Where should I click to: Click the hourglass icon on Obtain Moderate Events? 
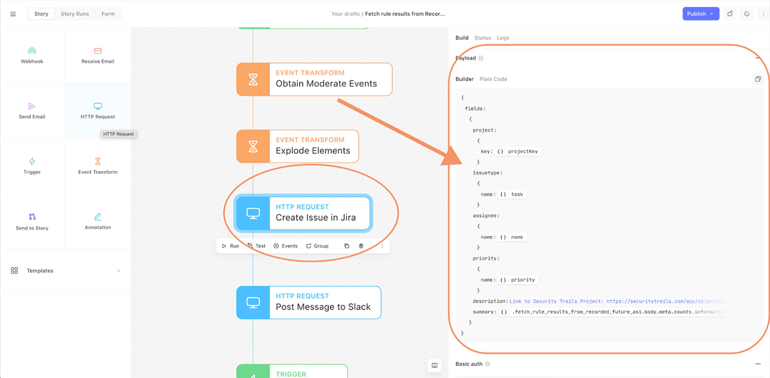click(x=253, y=79)
